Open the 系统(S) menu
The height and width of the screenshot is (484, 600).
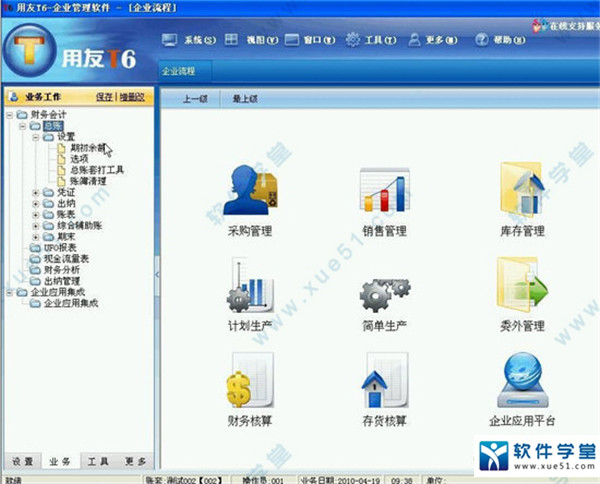click(200, 40)
